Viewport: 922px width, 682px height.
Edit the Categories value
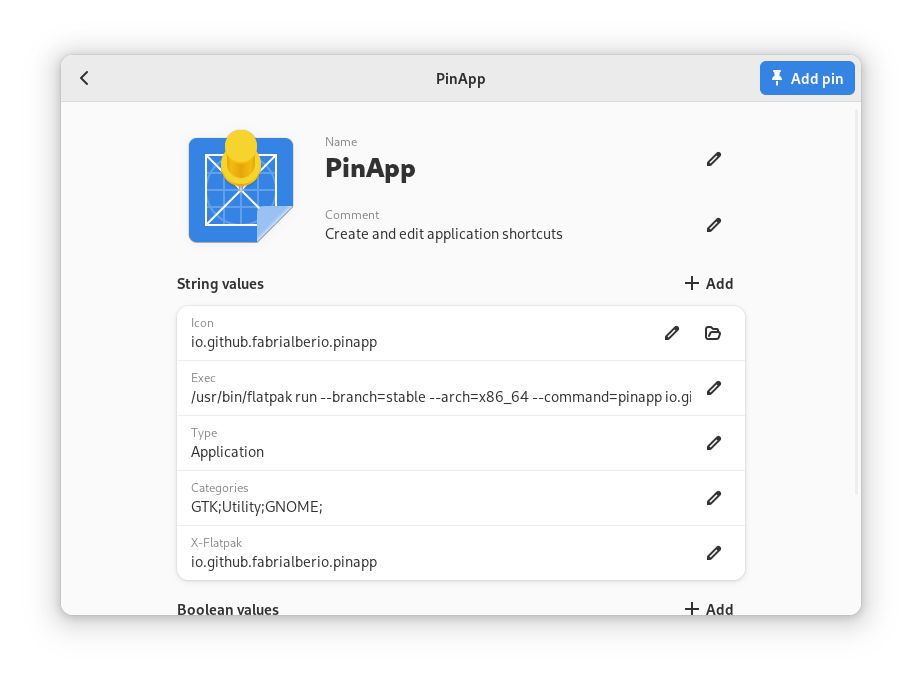point(714,498)
